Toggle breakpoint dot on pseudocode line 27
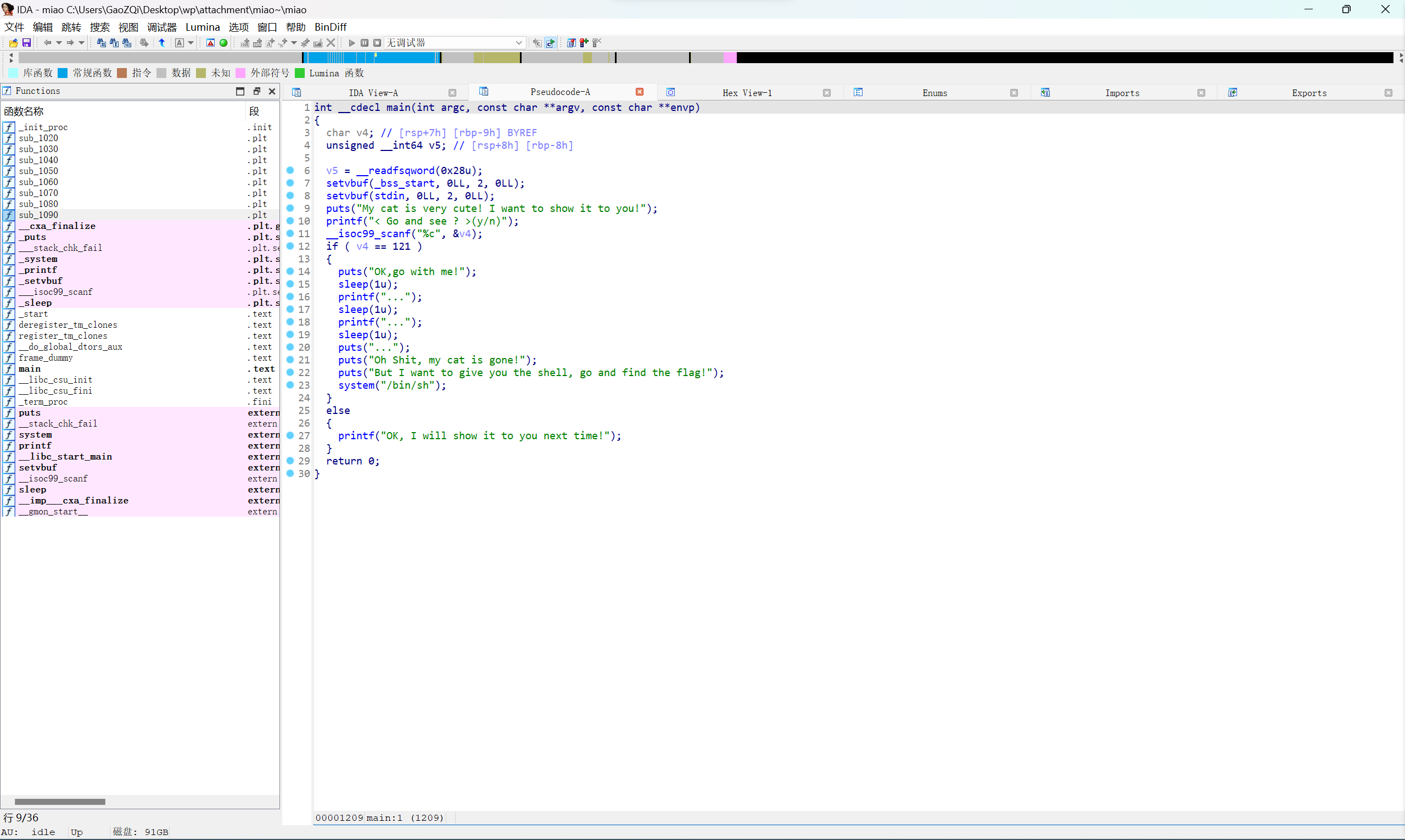Image resolution: width=1405 pixels, height=840 pixels. [x=290, y=435]
